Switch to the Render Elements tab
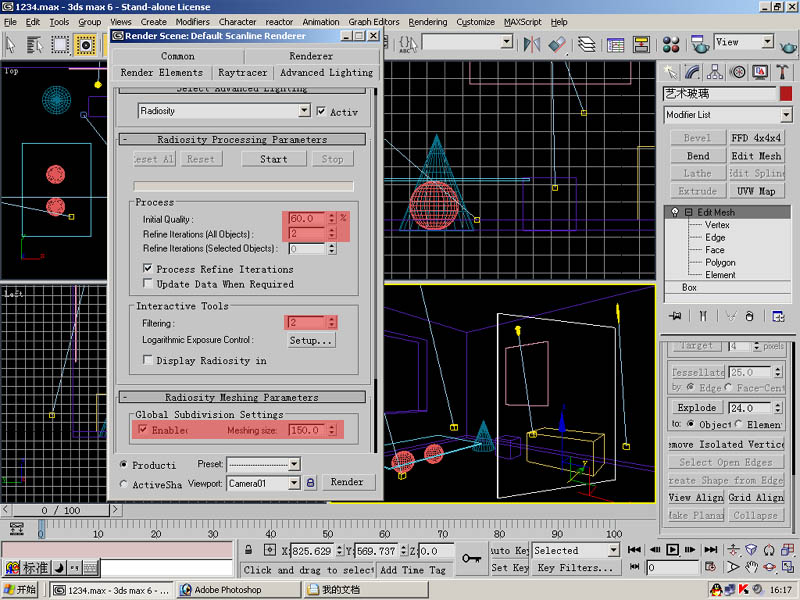 [162, 72]
